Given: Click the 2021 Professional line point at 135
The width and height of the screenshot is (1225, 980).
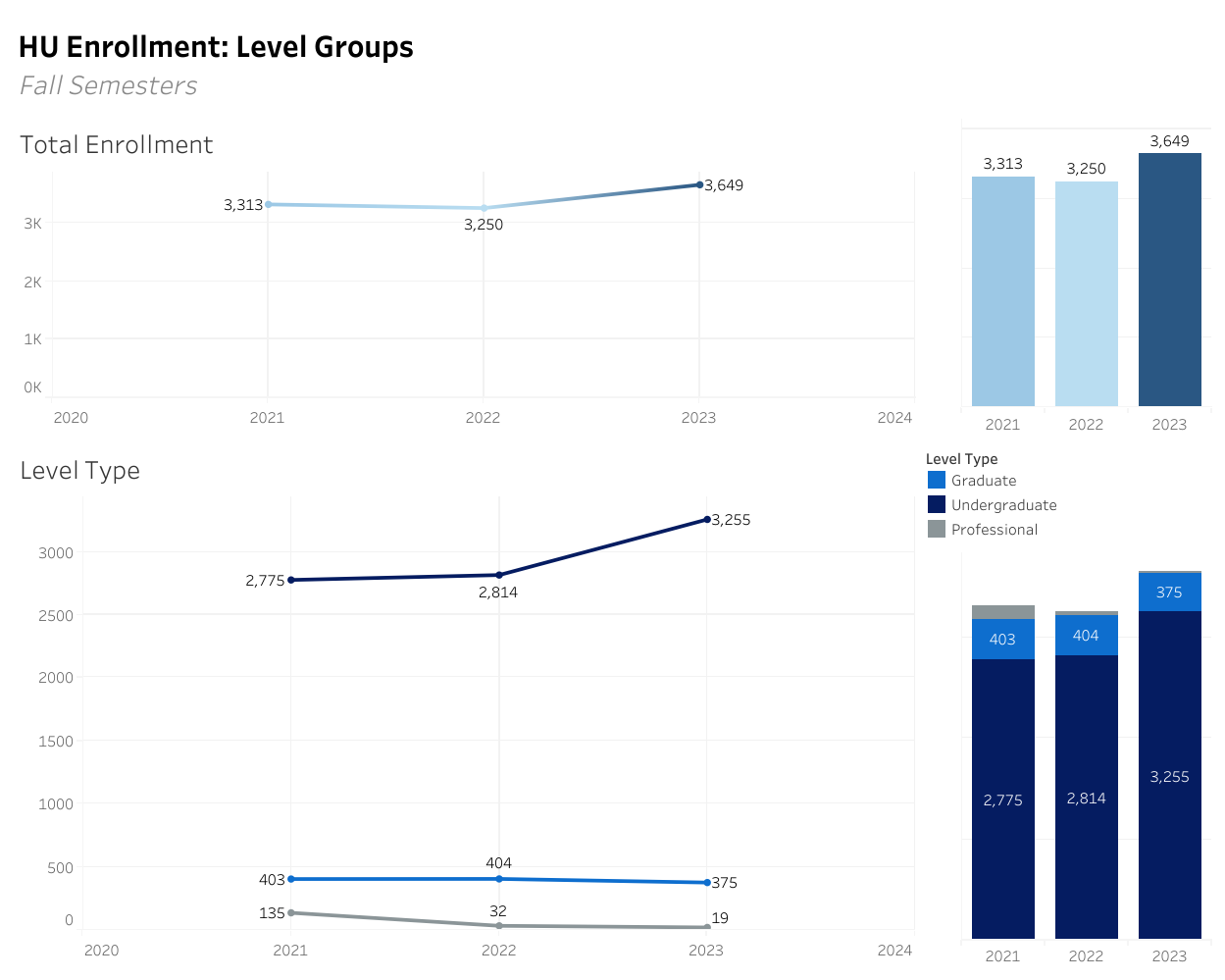Looking at the screenshot, I should pyautogui.click(x=291, y=912).
